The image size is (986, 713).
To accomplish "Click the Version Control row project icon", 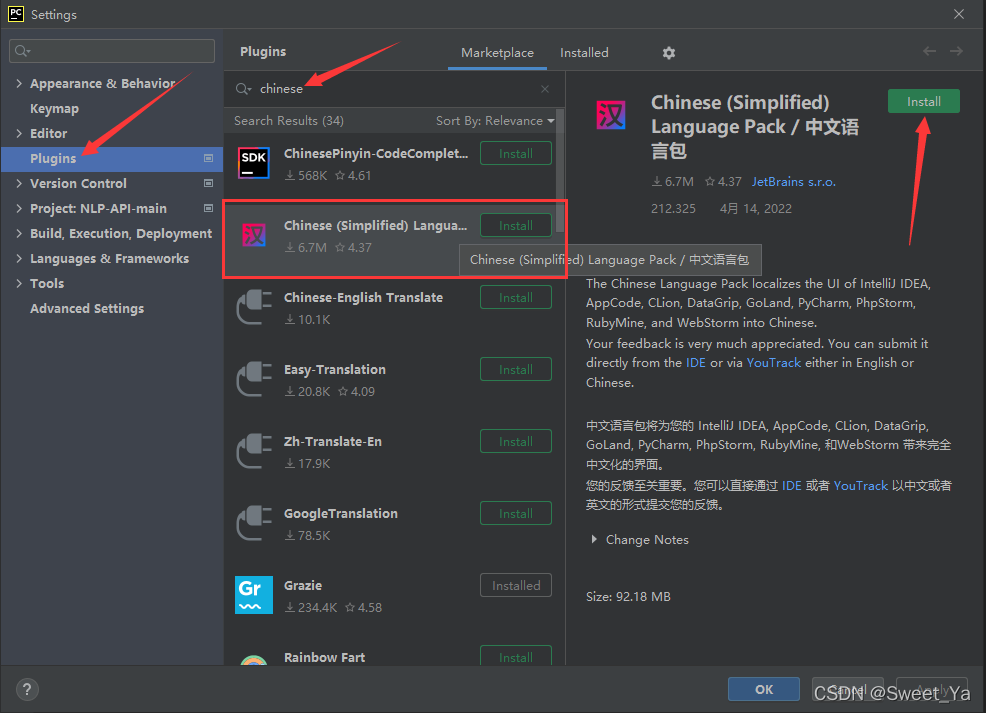I will point(208,184).
